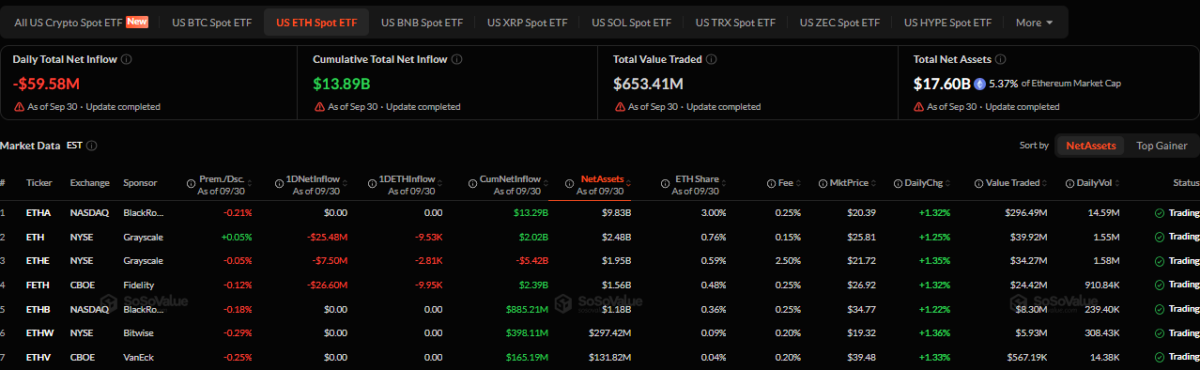The image size is (1200, 370).
Task: Click the -$59.58M daily net inflow value
Action: (x=47, y=83)
